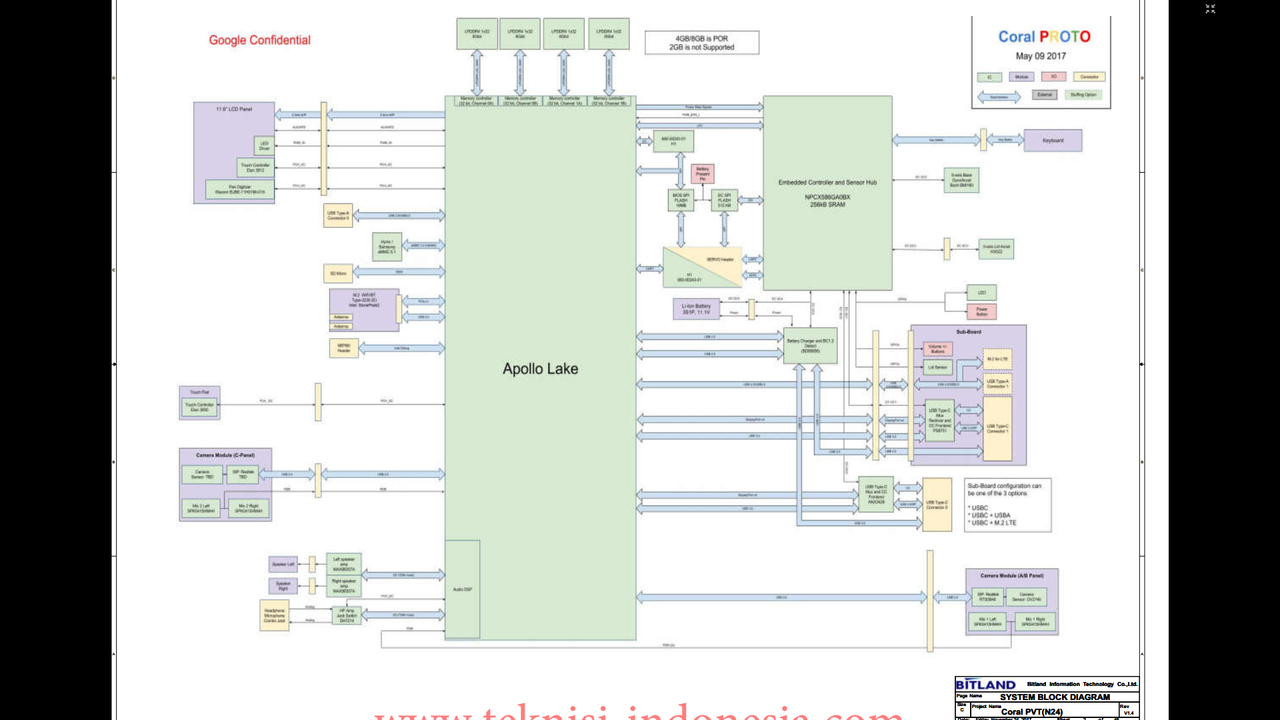Click the SD Micro block
1280x720 pixels.
[x=338, y=273]
